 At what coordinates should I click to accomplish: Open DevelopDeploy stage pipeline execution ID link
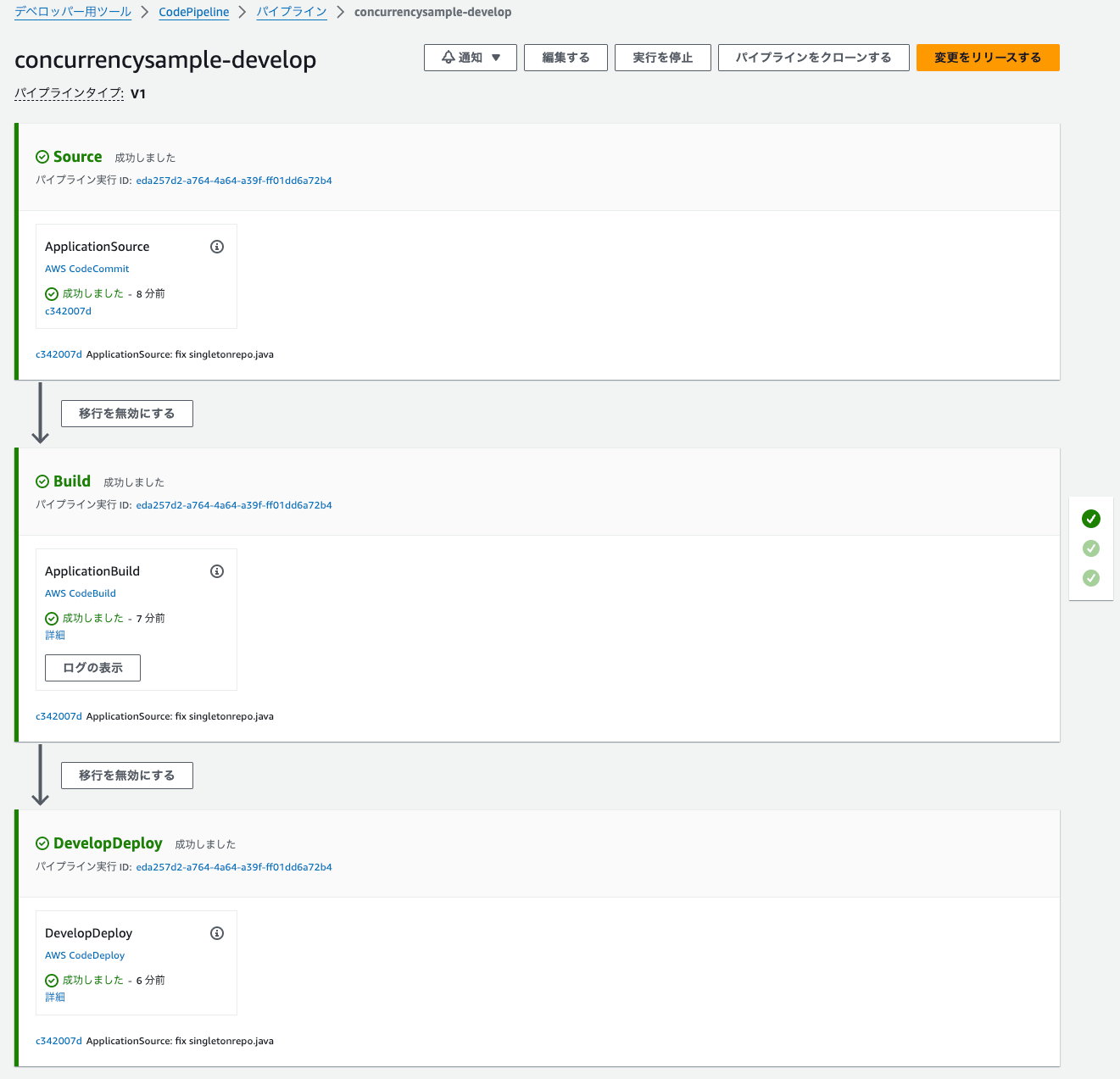tap(234, 867)
